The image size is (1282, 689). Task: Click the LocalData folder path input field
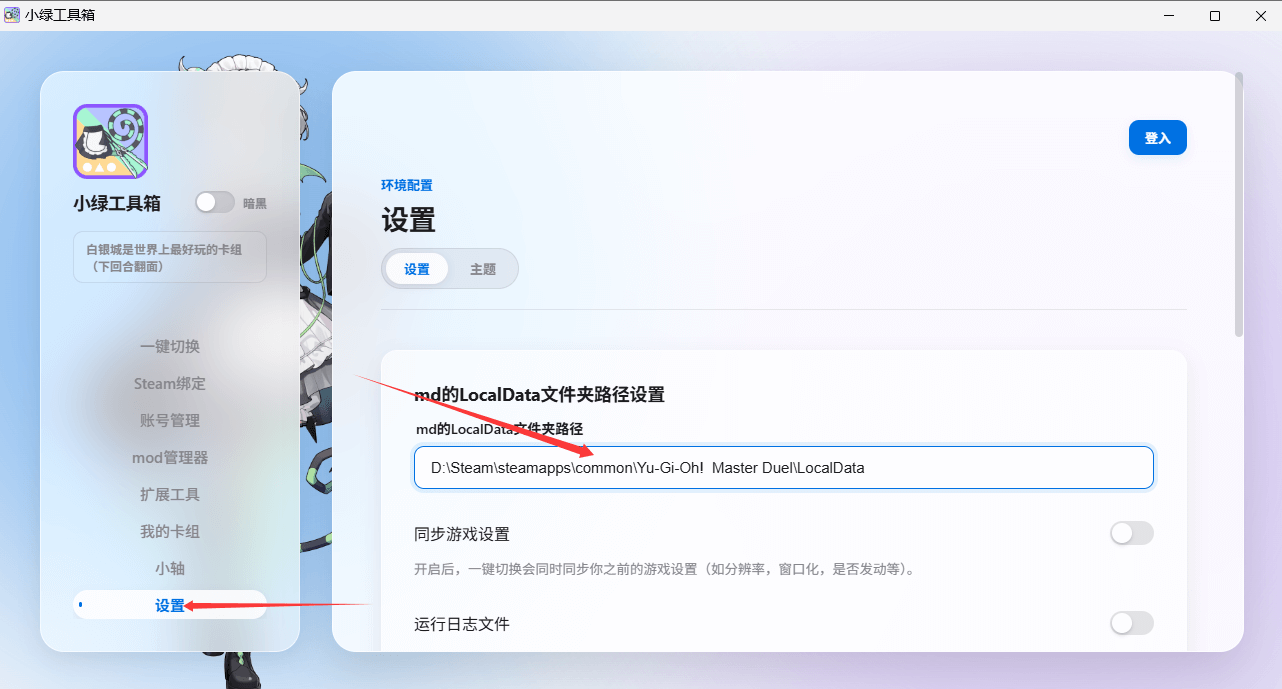[x=783, y=467]
